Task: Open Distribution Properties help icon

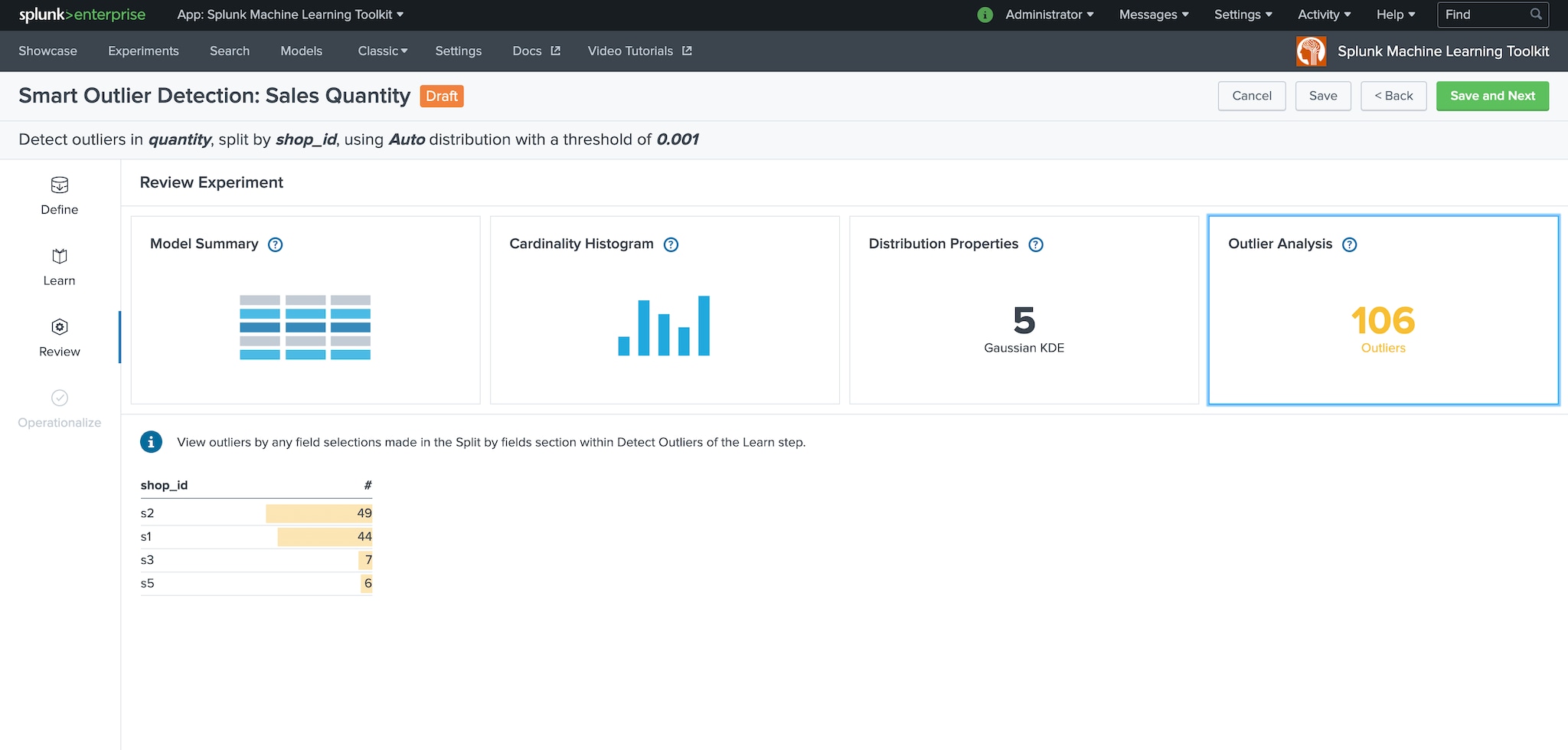Action: click(1036, 244)
